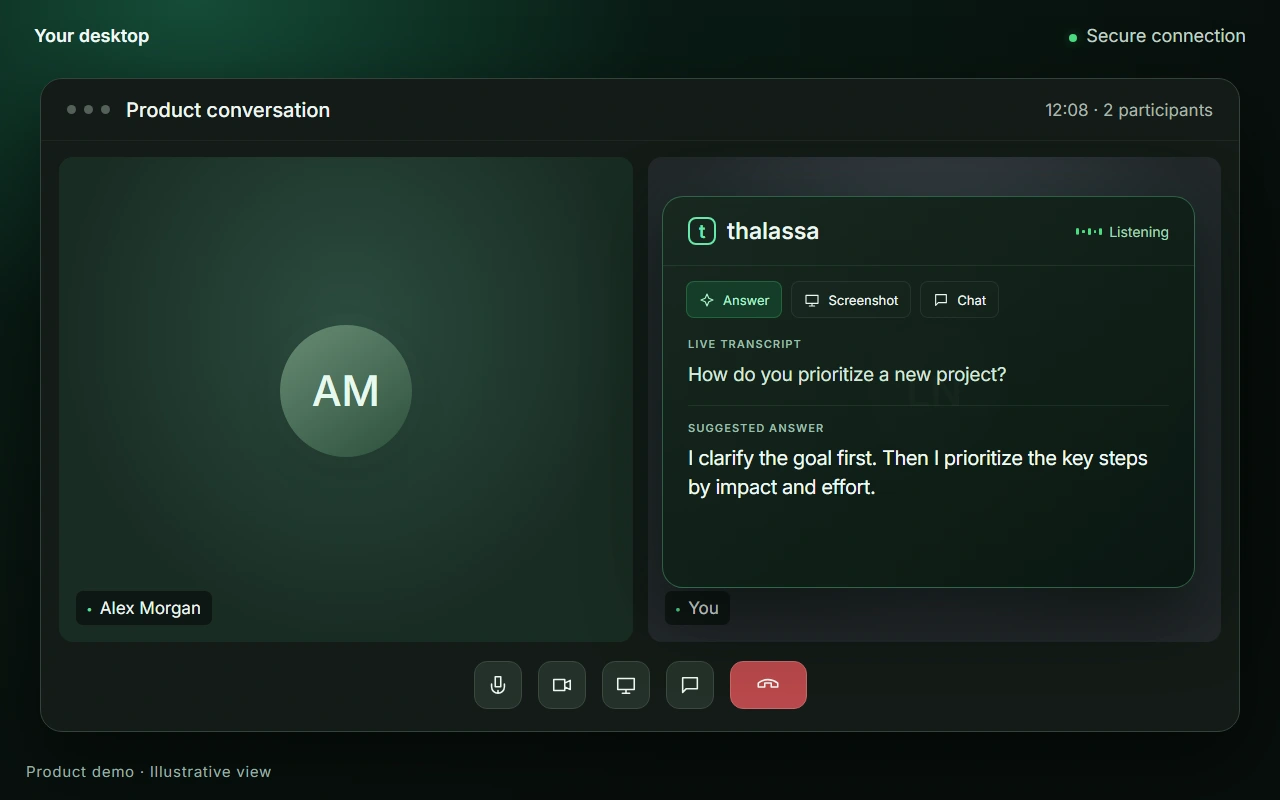Select the Alex Morgan name label
The image size is (1280, 800).
pos(144,608)
